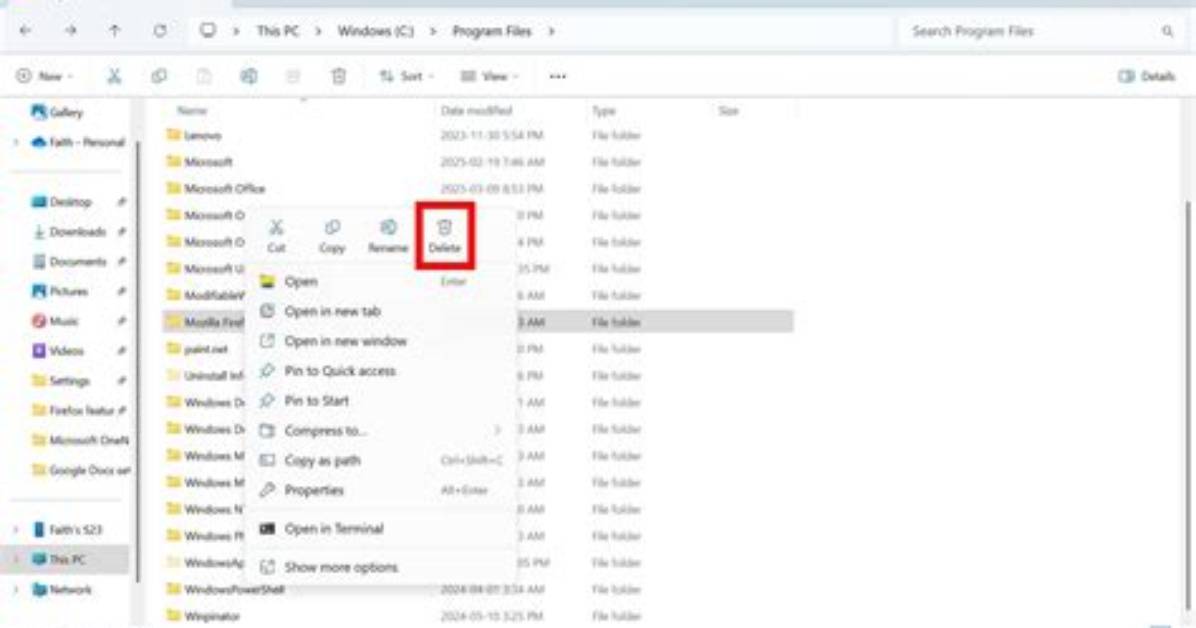The height and width of the screenshot is (628, 1196).
Task: Choose Copy in the context menu
Action: [332, 236]
